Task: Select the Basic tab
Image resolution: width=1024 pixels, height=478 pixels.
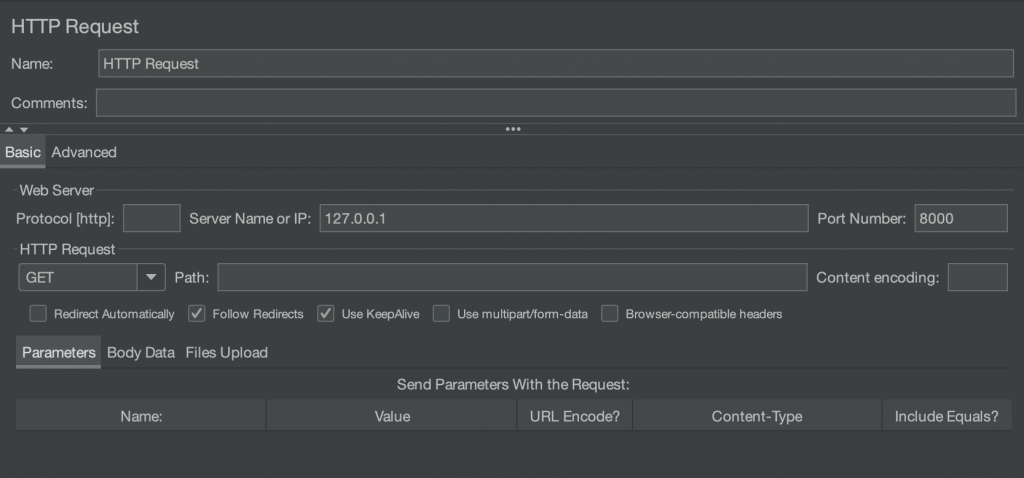Action: click(x=23, y=152)
